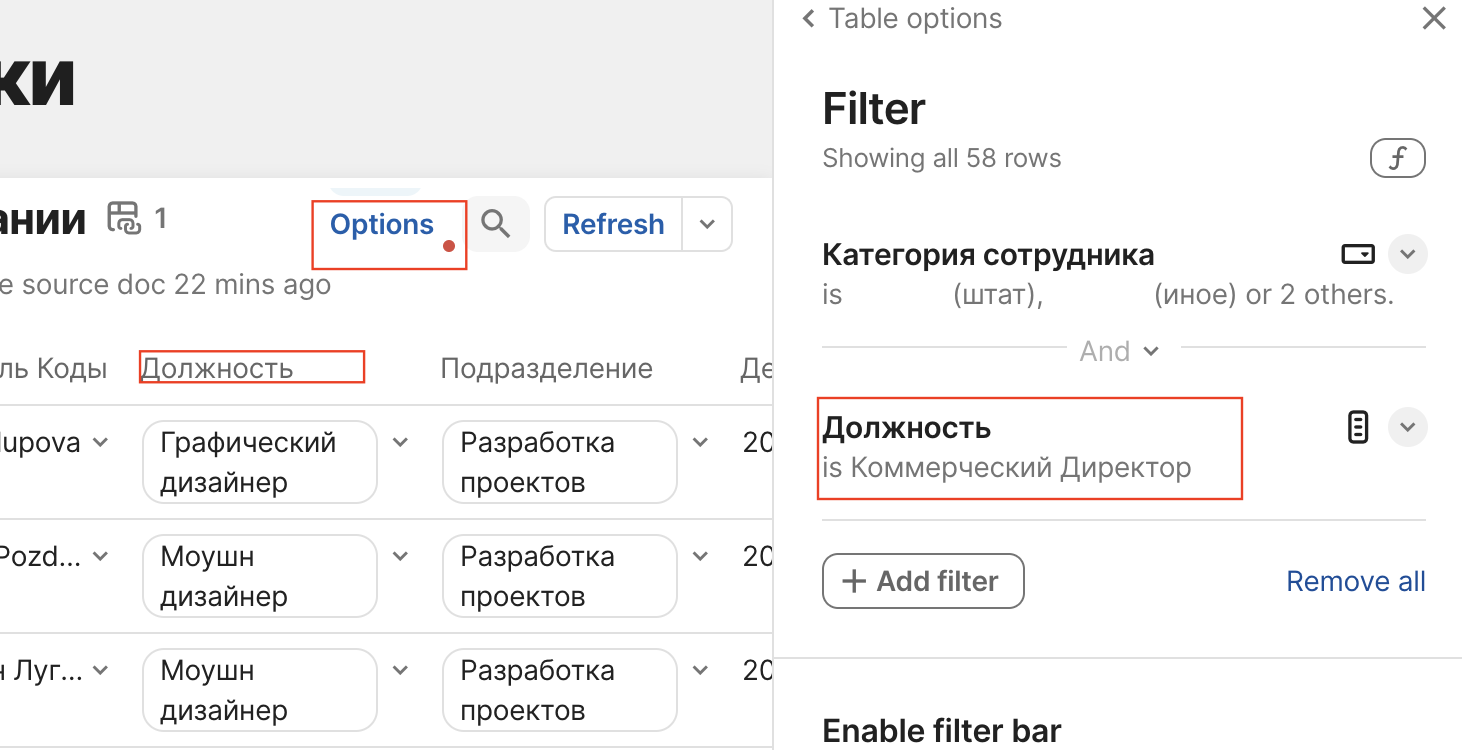This screenshot has height=750, width=1462.
Task: Open dropdown of first Разработка проектов cell
Action: click(x=700, y=443)
